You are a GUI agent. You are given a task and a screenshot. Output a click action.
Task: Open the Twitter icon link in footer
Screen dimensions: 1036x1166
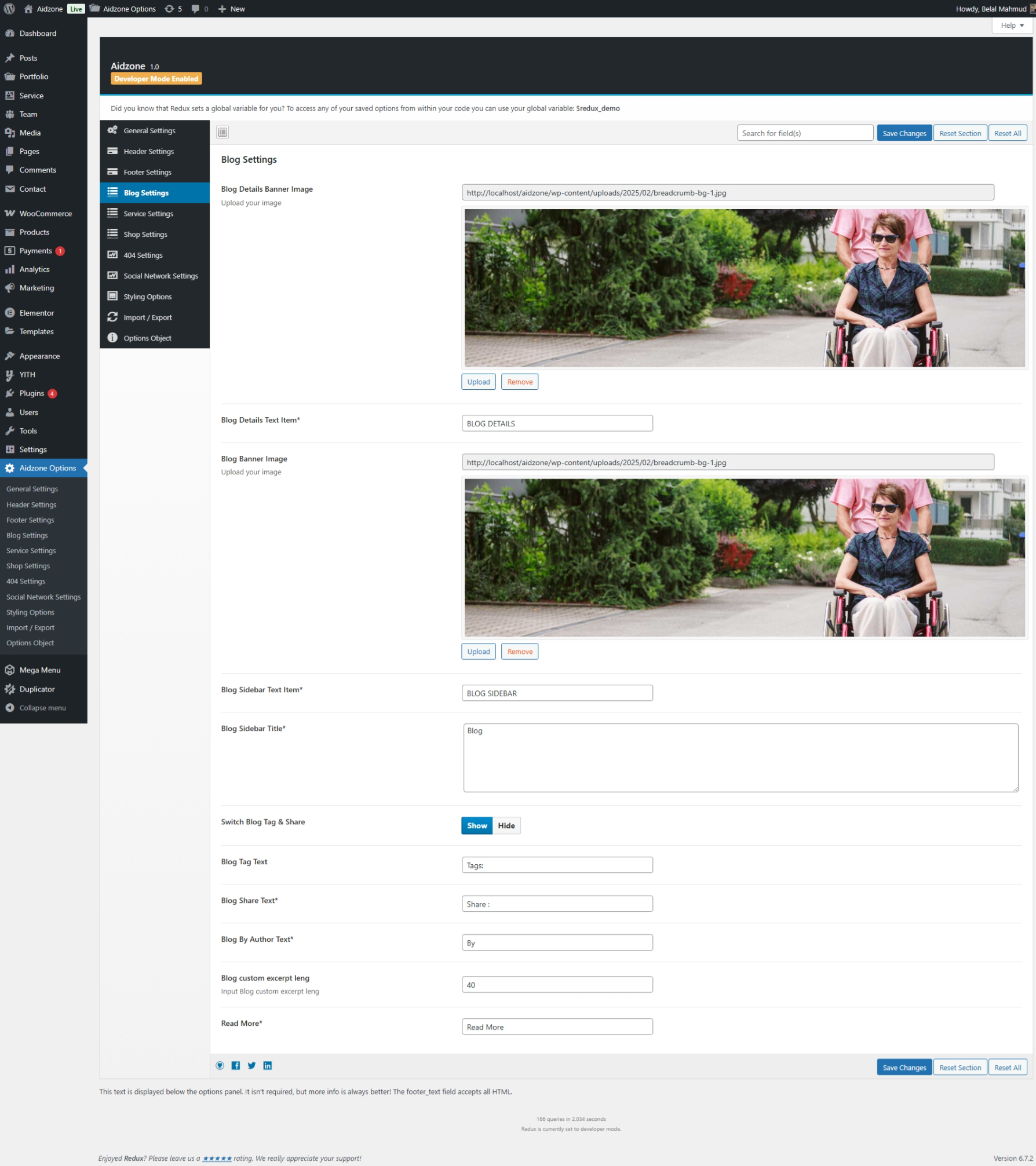coord(251,1065)
